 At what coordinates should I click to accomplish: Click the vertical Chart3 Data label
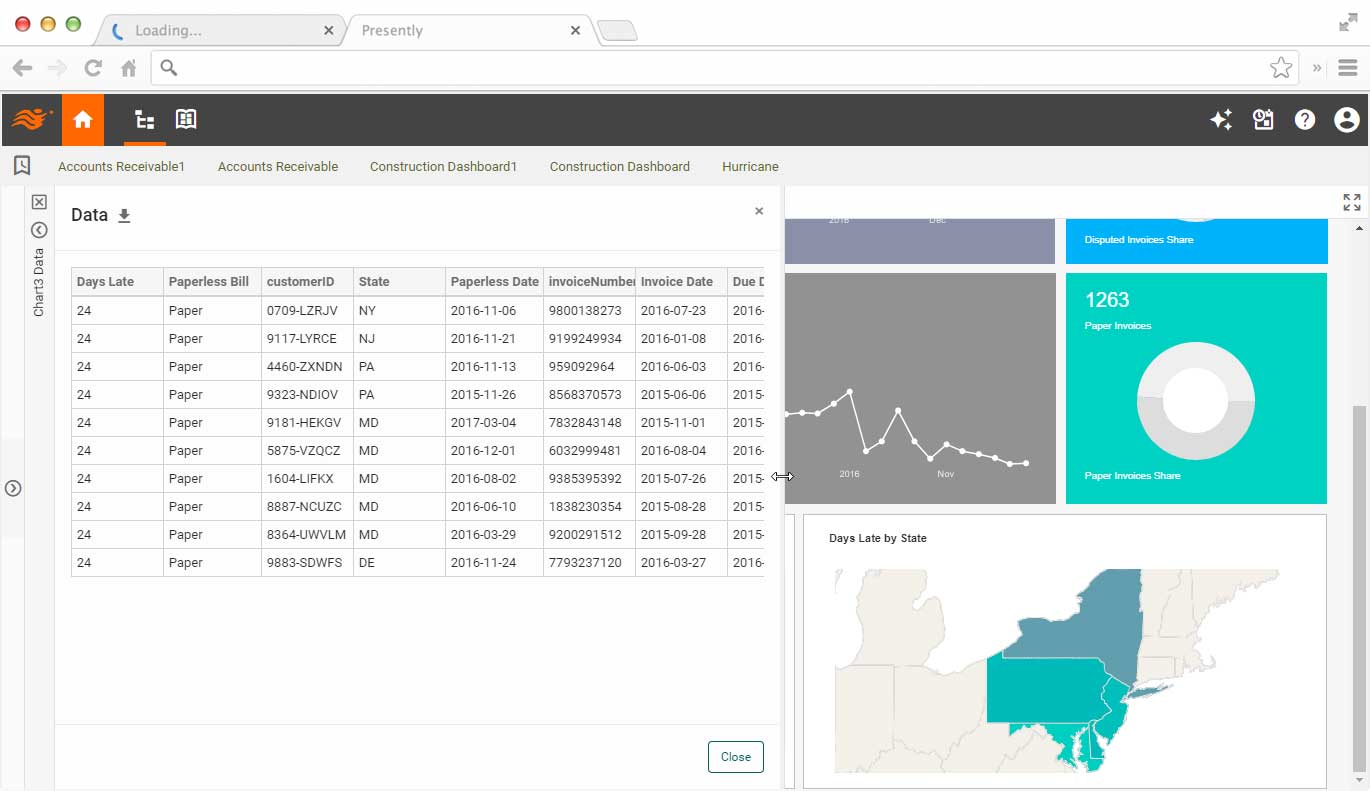[39, 282]
